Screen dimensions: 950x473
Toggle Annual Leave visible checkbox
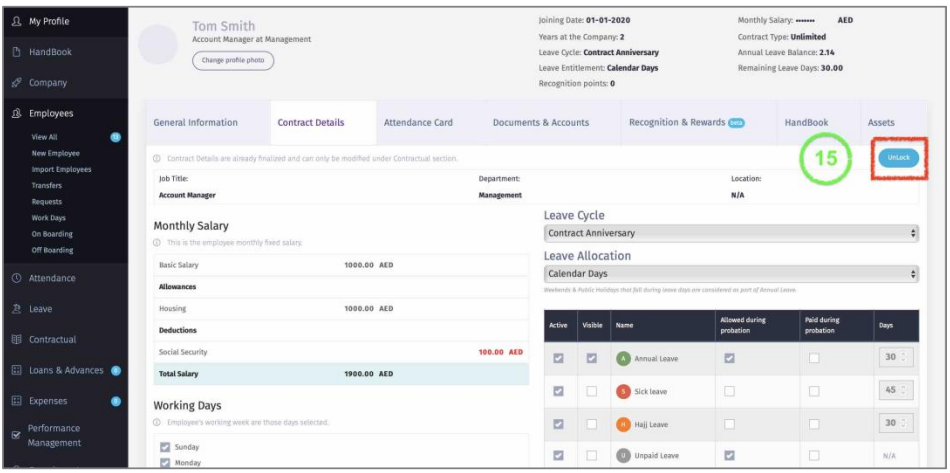click(591, 358)
